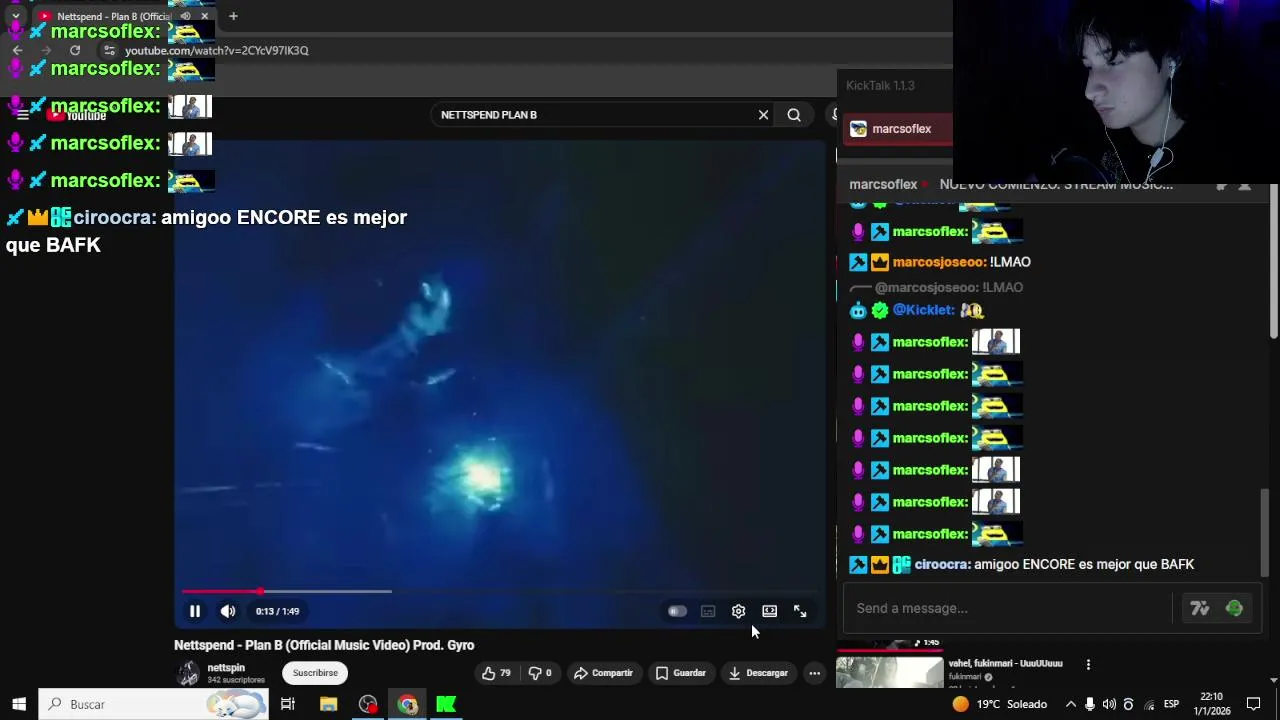Click the video title Nettspend - Plan B
The image size is (1280, 720).
[x=324, y=645]
